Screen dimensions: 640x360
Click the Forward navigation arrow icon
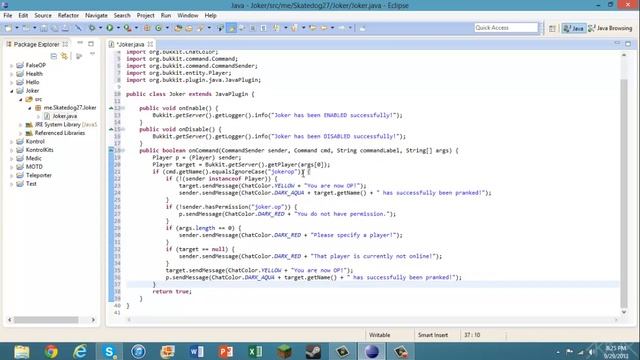(x=341, y=28)
